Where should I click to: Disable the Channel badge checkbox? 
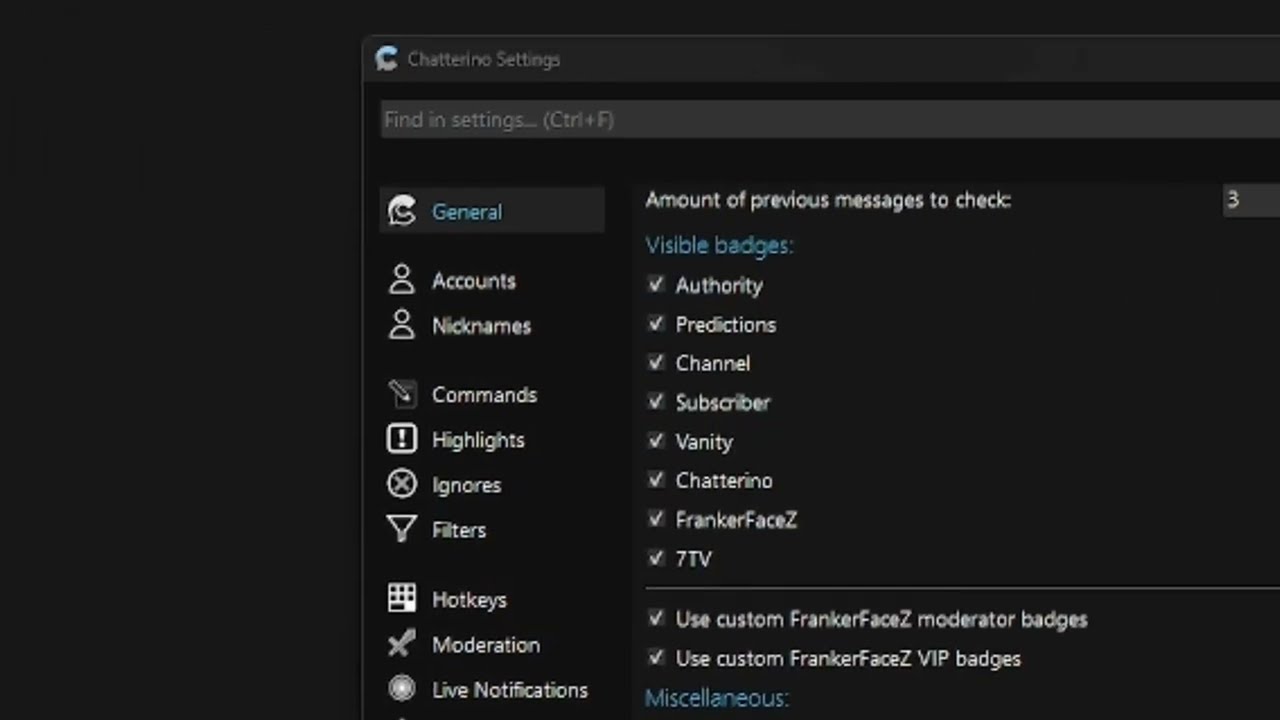click(x=656, y=363)
